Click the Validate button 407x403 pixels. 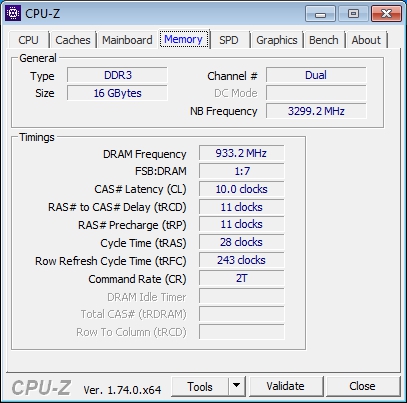tap(286, 386)
